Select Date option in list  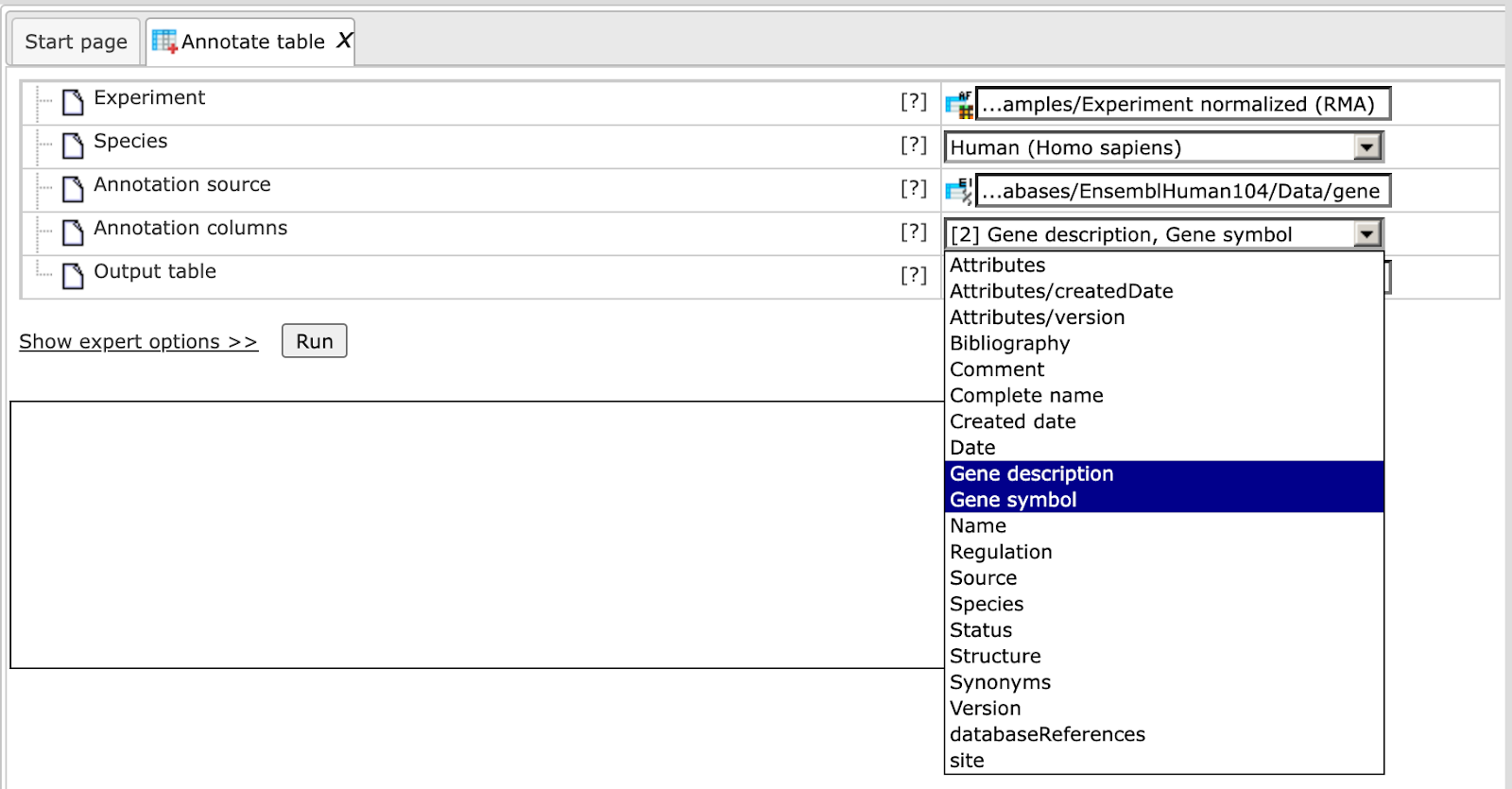pyautogui.click(x=1164, y=448)
